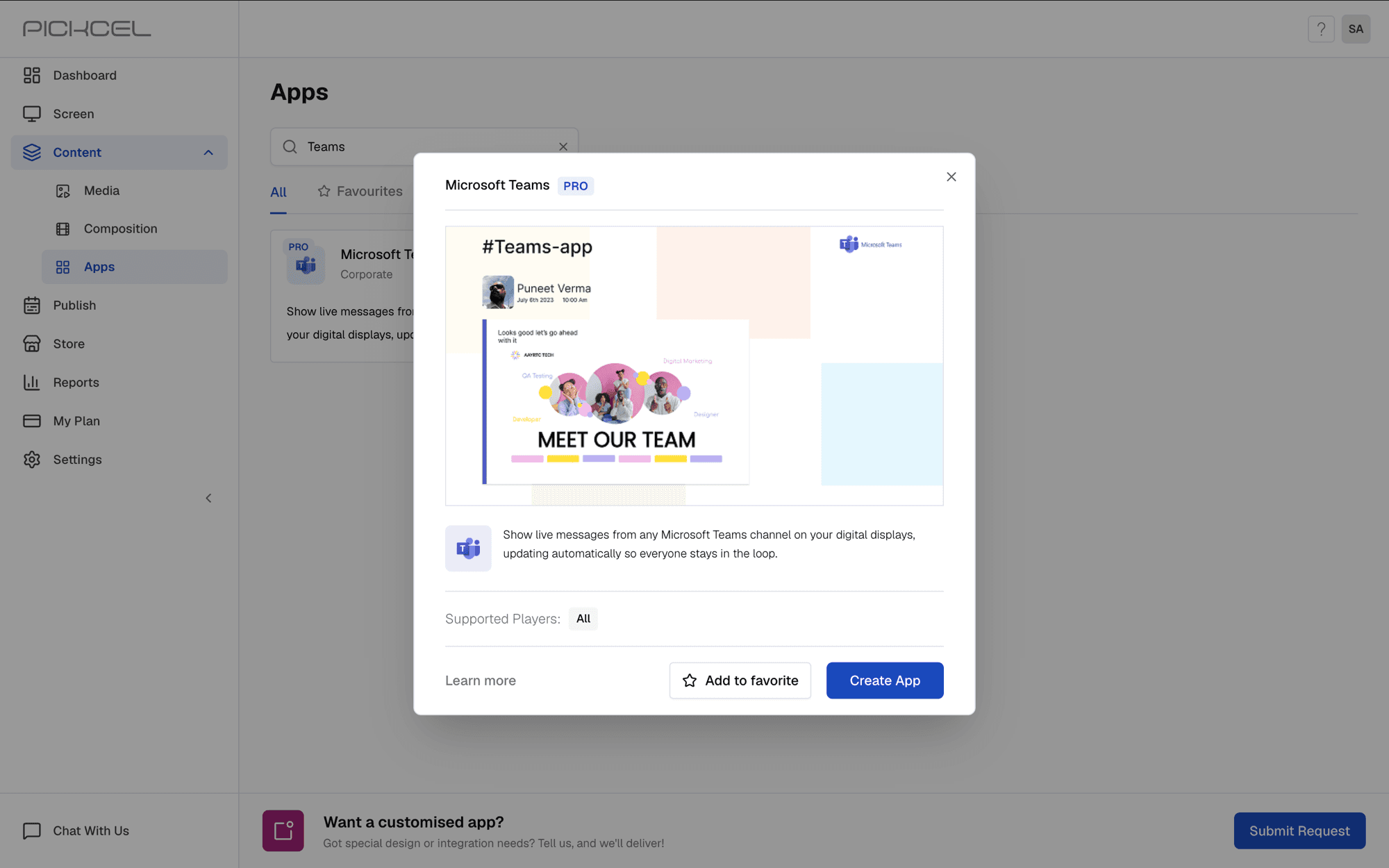Collapse the Content menu chevron
1389x868 pixels.
click(x=208, y=152)
